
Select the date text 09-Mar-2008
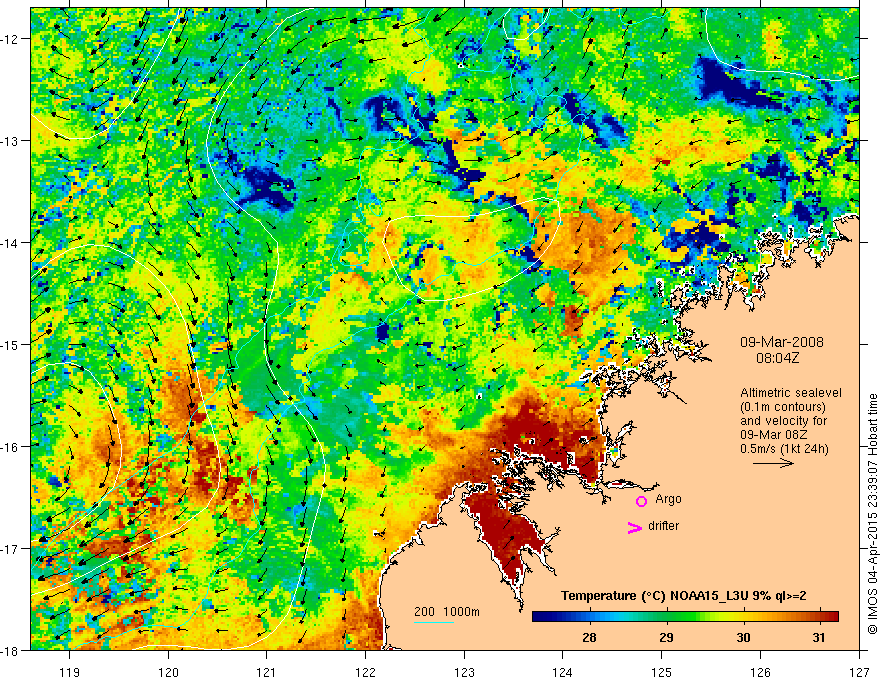782,342
